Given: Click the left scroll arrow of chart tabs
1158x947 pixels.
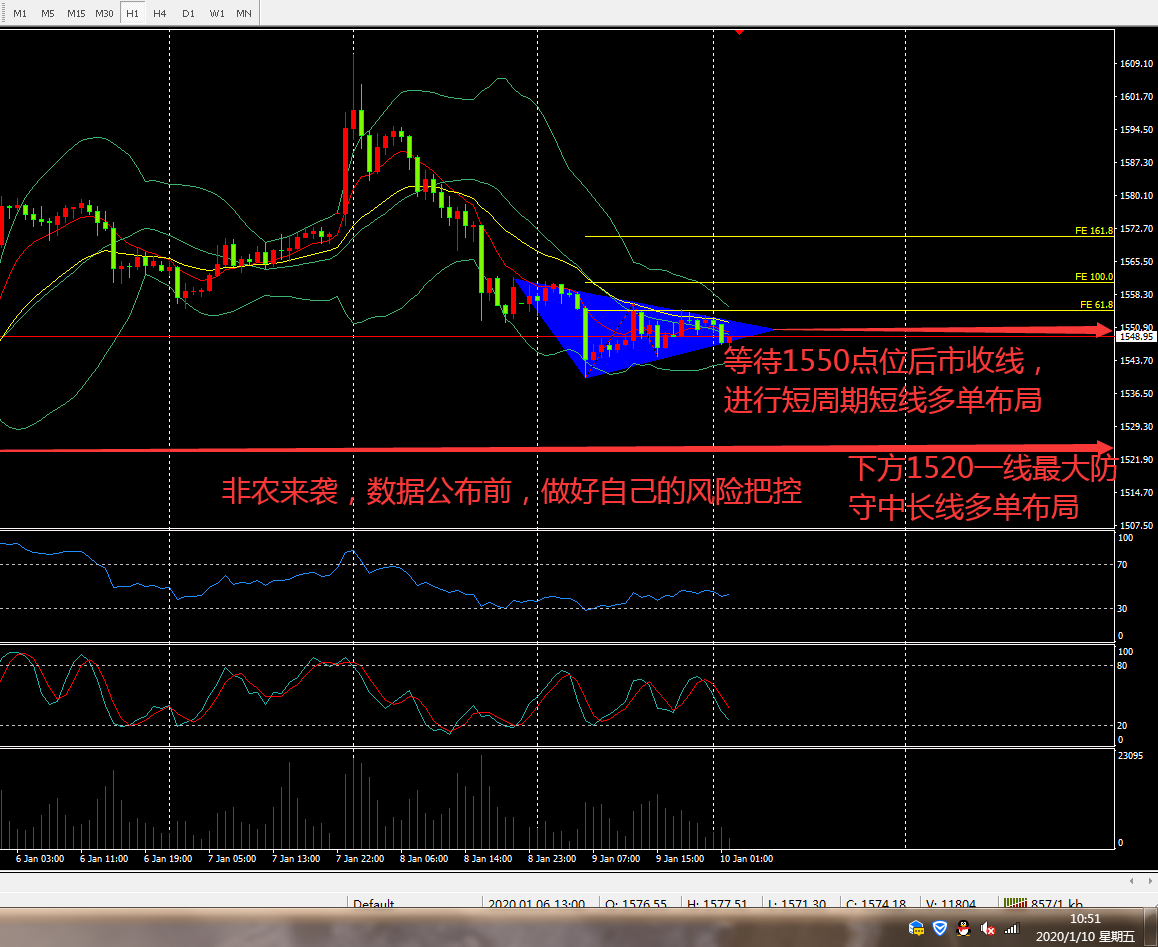Looking at the screenshot, I should click(1132, 881).
